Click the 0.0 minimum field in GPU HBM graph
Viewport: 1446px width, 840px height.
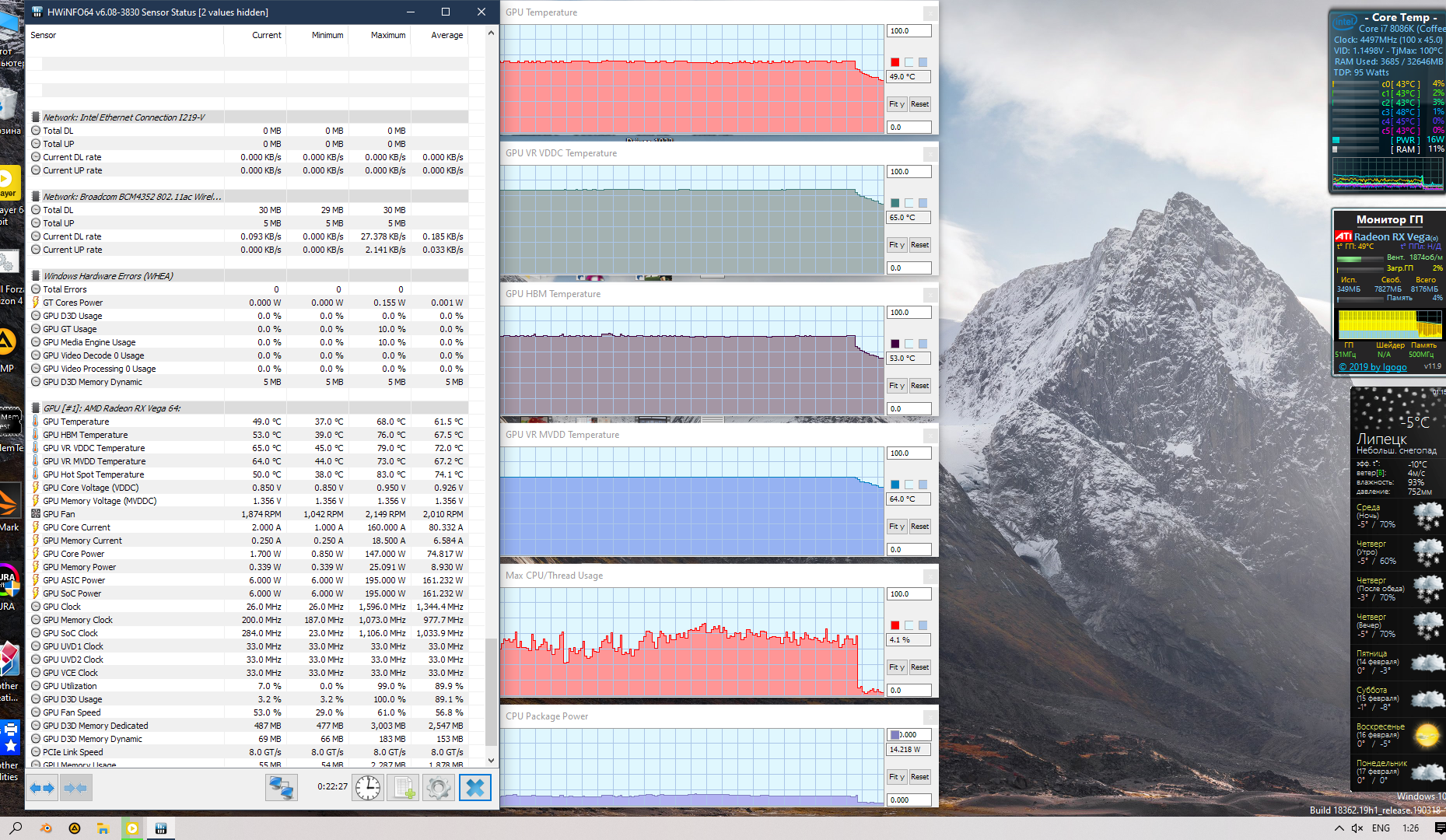909,409
